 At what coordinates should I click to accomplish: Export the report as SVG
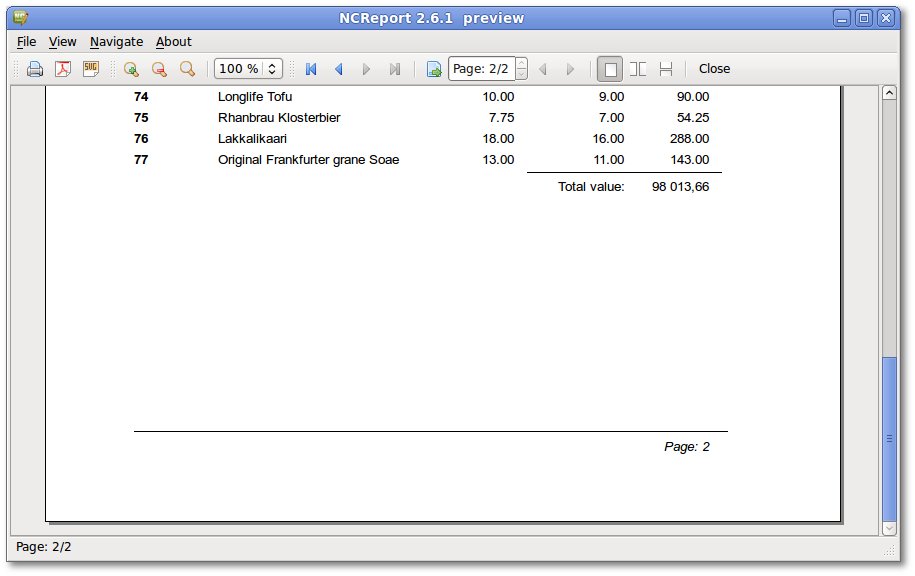click(91, 69)
